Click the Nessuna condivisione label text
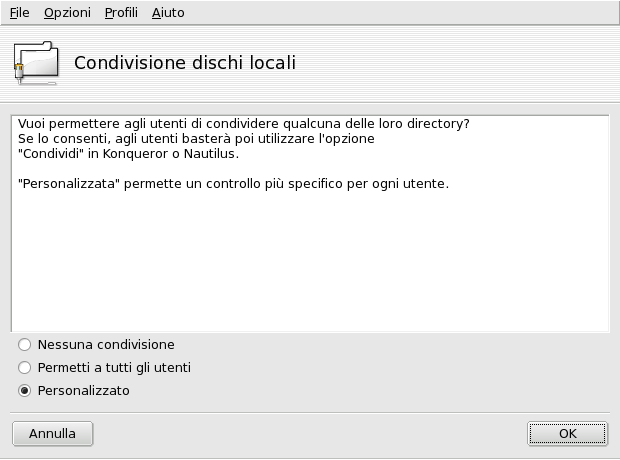The image size is (620, 460). click(x=106, y=345)
